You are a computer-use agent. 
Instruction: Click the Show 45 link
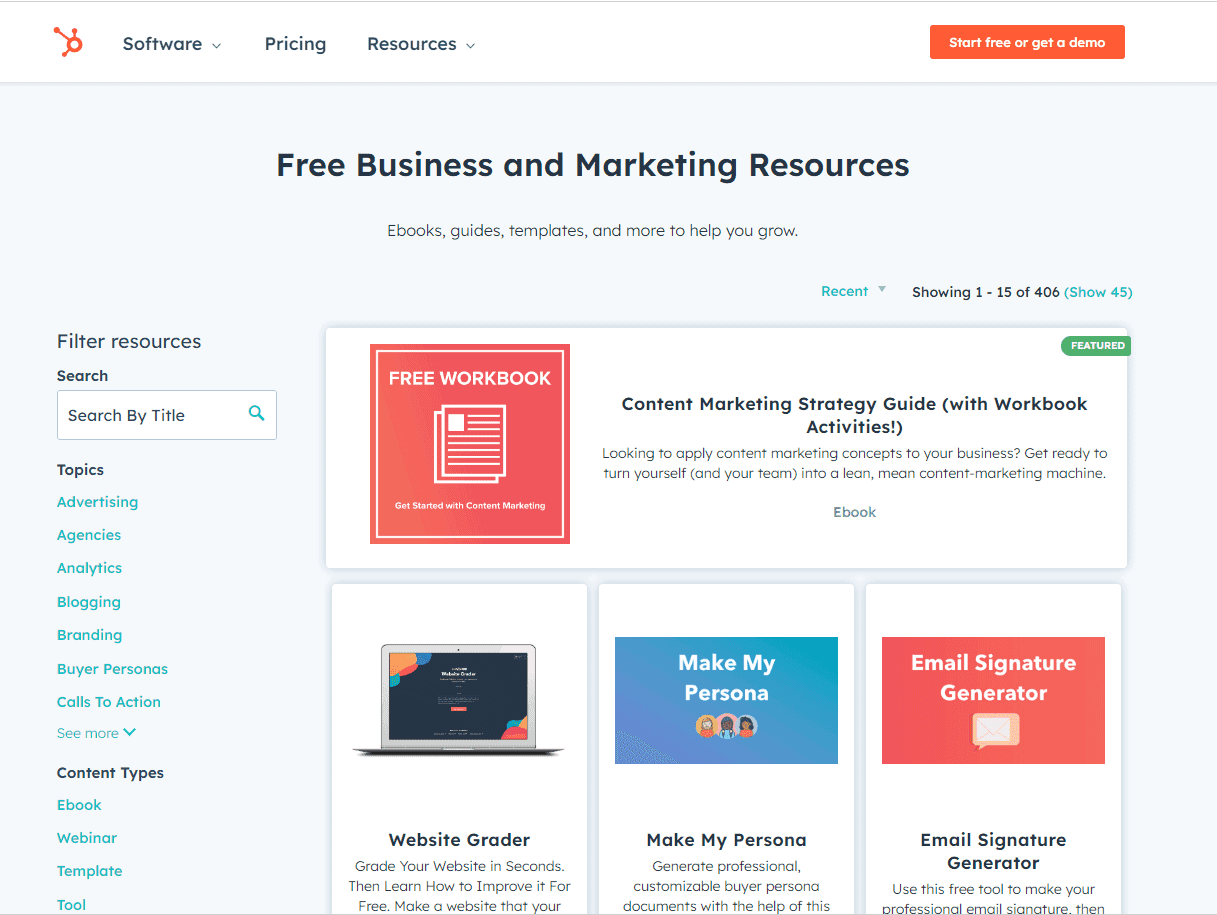1098,291
